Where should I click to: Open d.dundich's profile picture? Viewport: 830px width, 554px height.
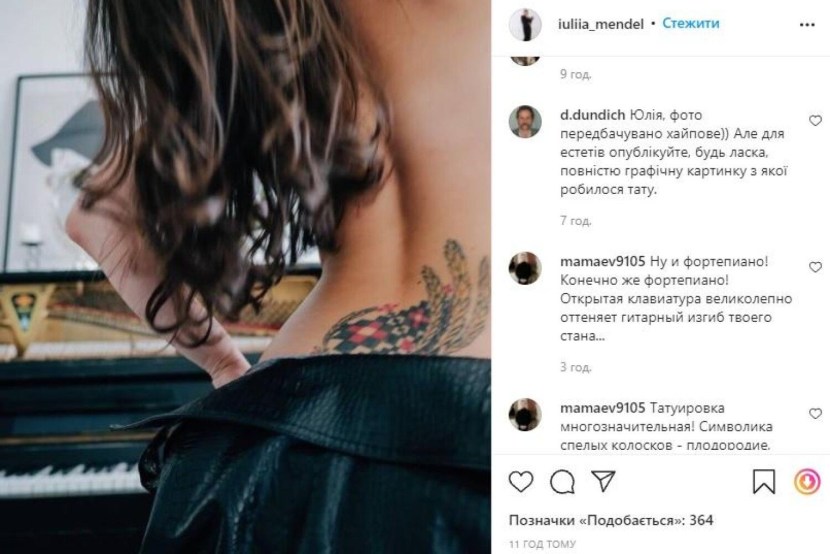(x=525, y=122)
